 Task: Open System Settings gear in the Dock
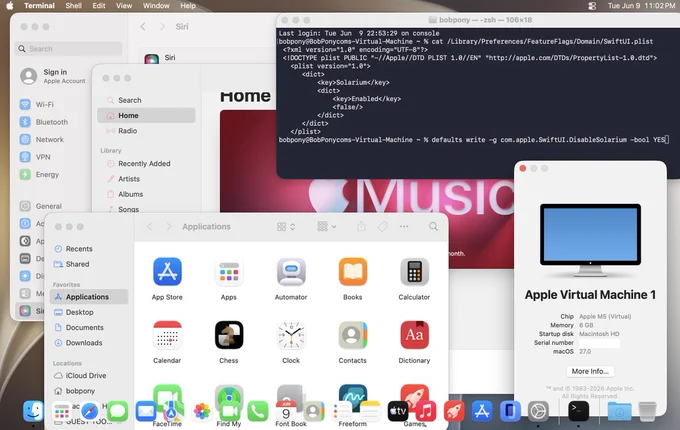point(538,411)
